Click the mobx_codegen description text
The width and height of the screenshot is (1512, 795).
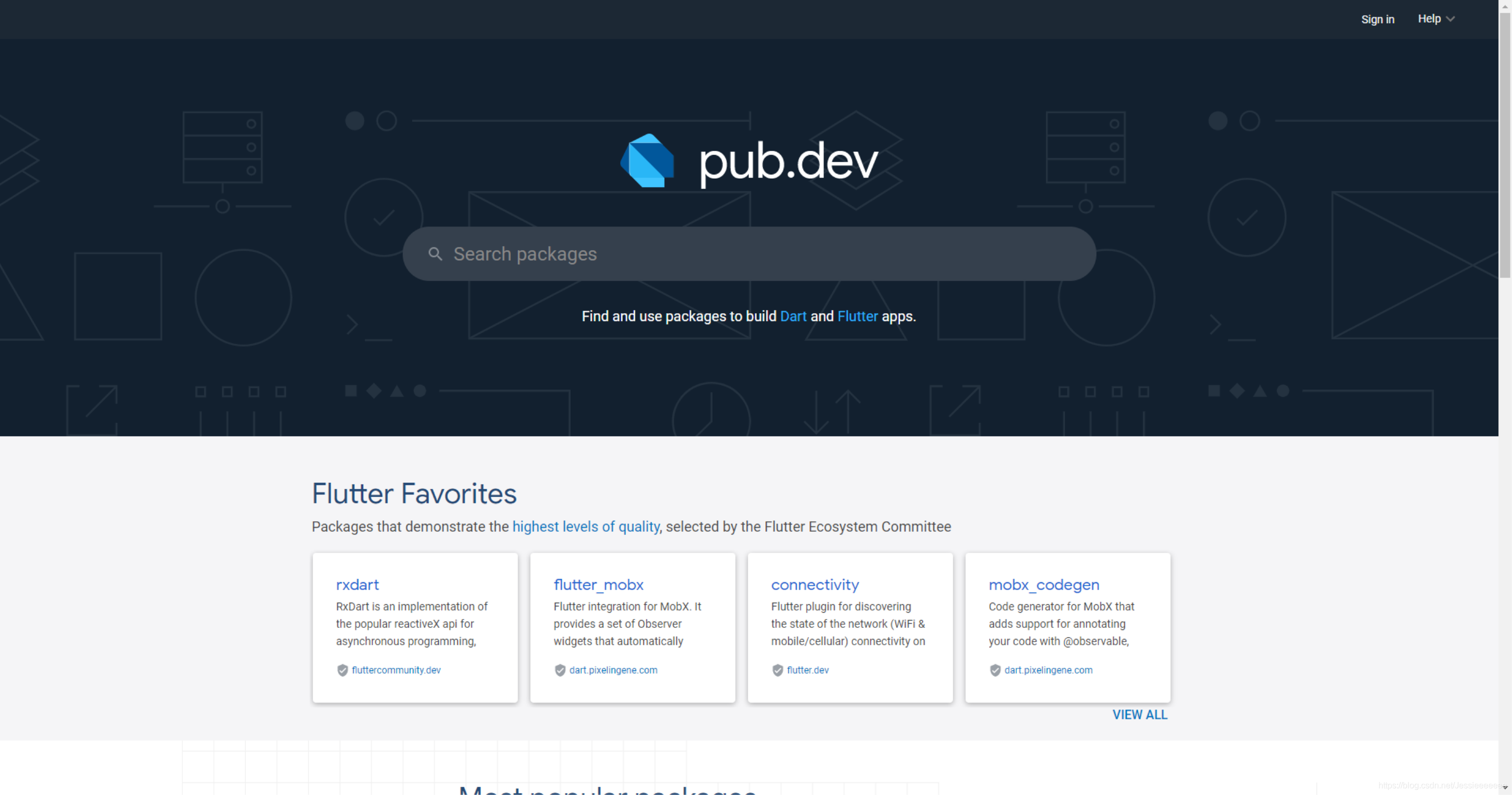pyautogui.click(x=1061, y=624)
